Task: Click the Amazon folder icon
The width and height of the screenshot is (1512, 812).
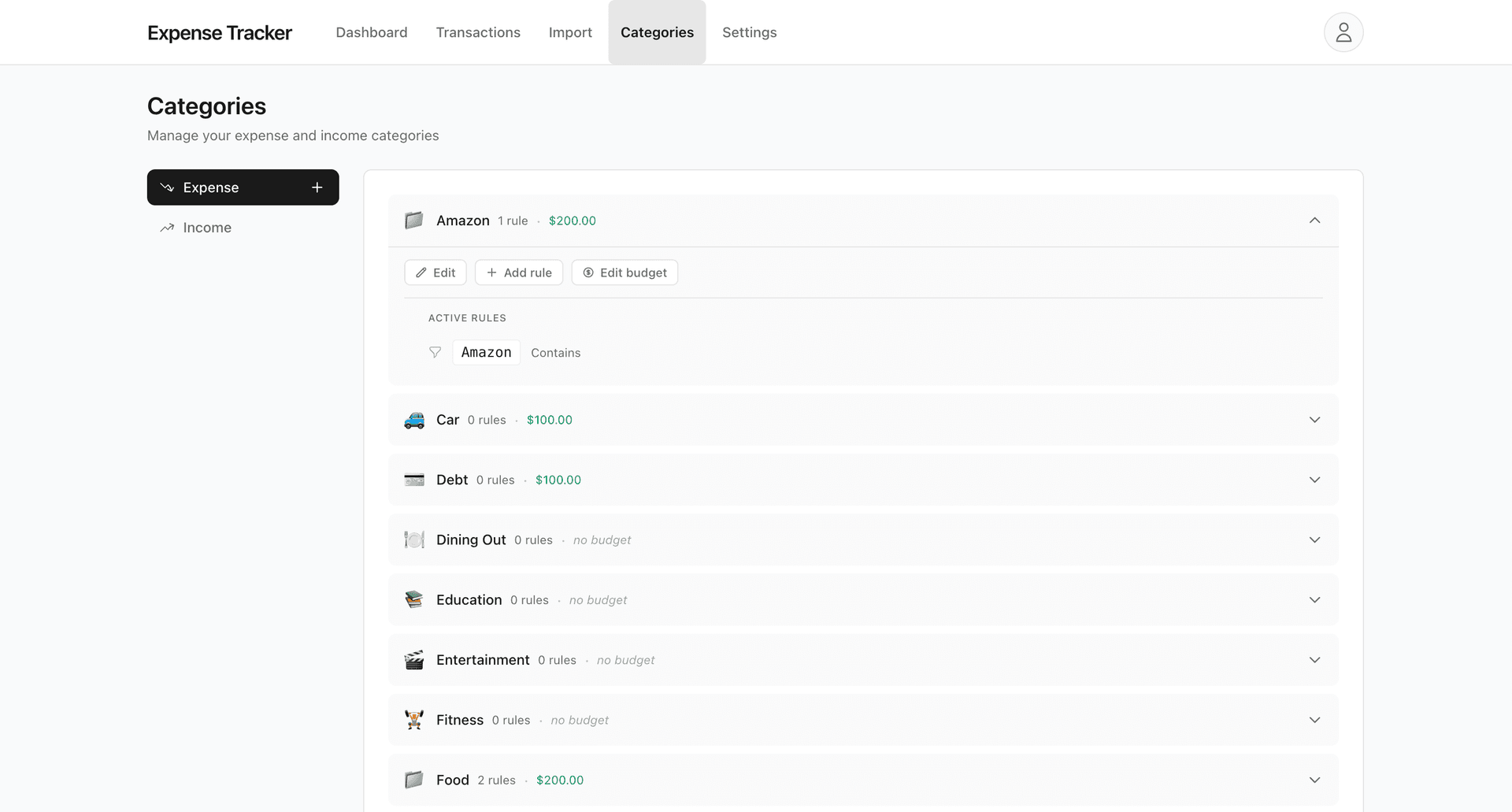Action: coord(413,221)
